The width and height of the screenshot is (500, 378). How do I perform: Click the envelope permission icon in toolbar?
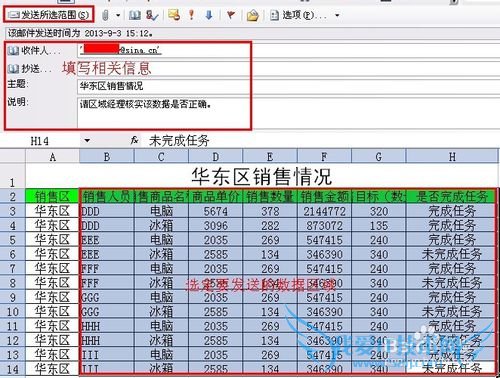(174, 15)
